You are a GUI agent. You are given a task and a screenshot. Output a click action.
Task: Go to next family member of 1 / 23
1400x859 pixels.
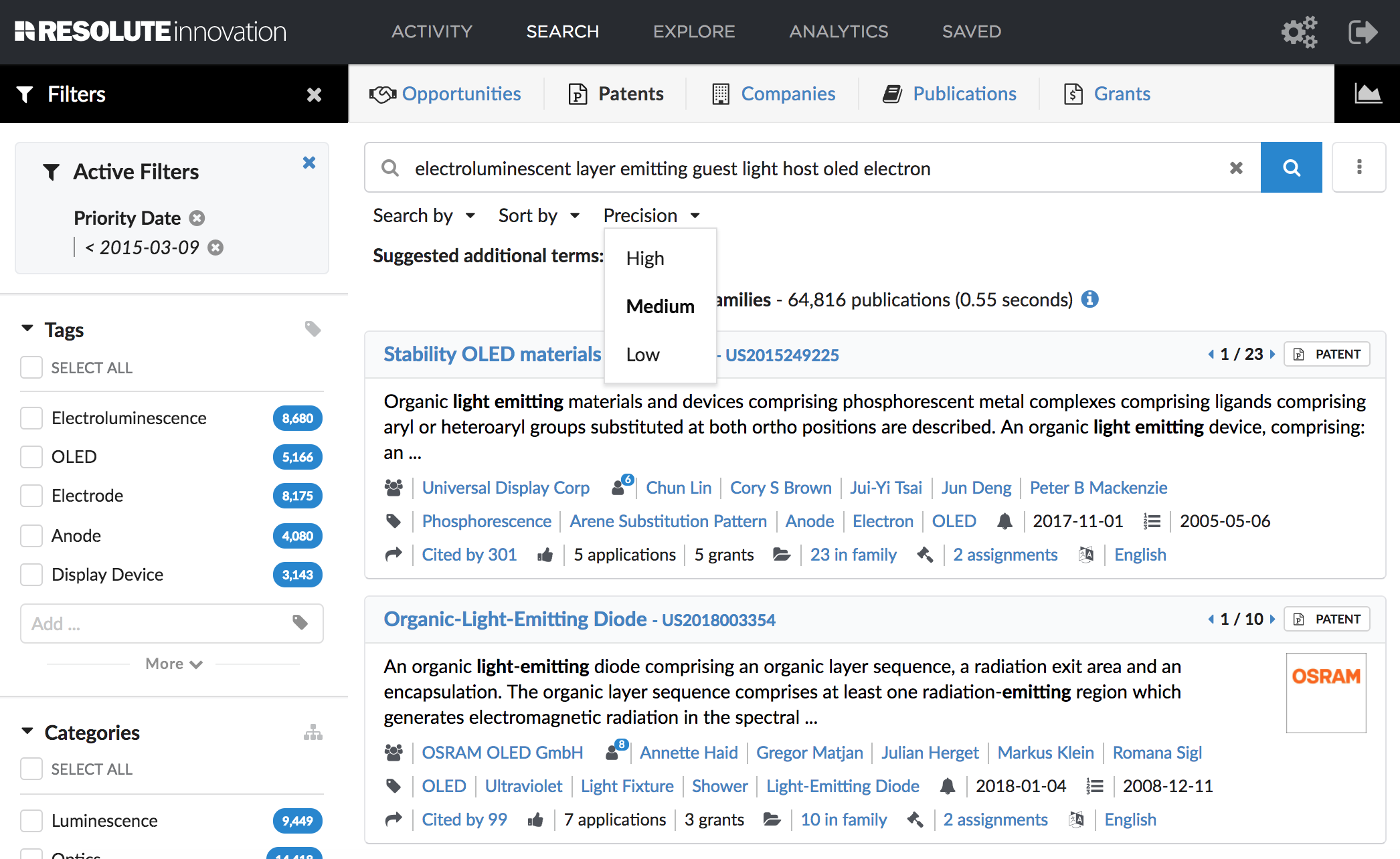tap(1272, 354)
